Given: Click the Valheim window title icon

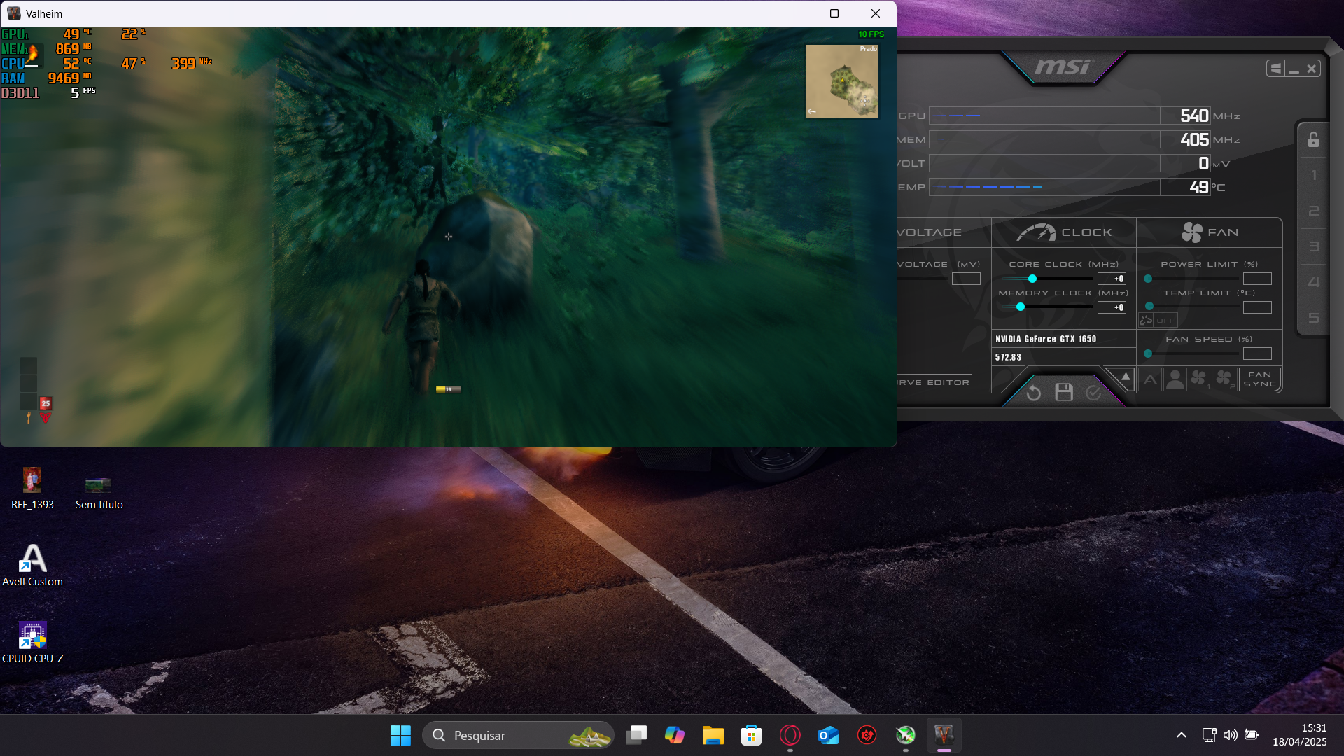Looking at the screenshot, I should [x=14, y=13].
